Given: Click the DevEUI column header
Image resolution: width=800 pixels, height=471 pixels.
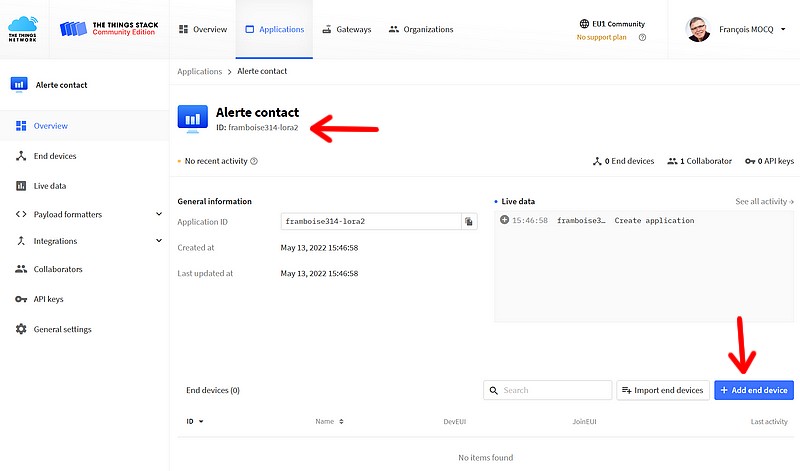Looking at the screenshot, I should (455, 422).
